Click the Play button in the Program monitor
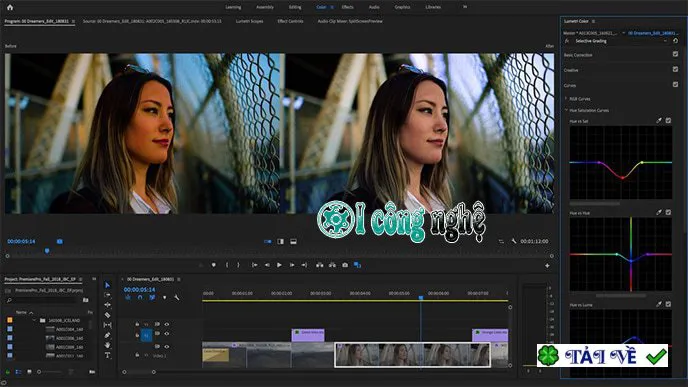 pos(279,265)
